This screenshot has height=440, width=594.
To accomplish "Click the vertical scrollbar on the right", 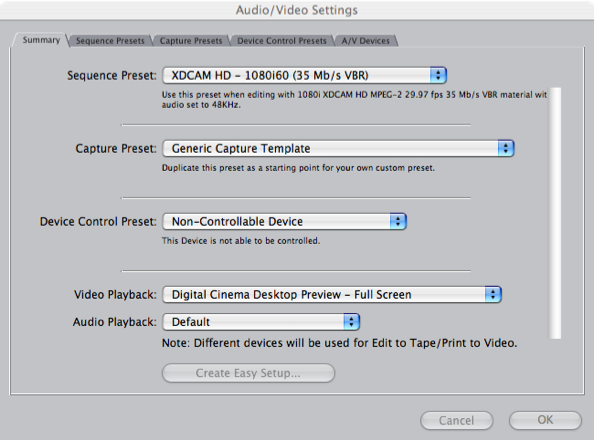I will click(555, 213).
